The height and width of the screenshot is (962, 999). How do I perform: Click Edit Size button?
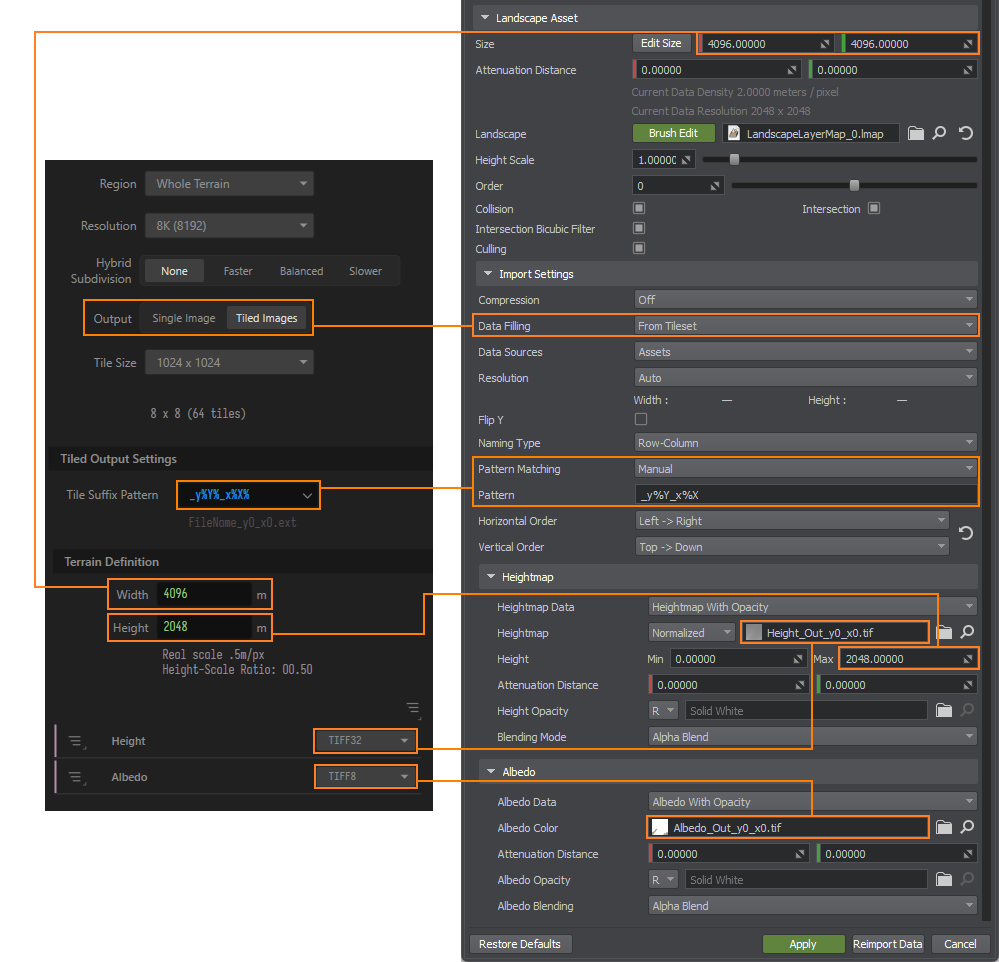pos(661,43)
